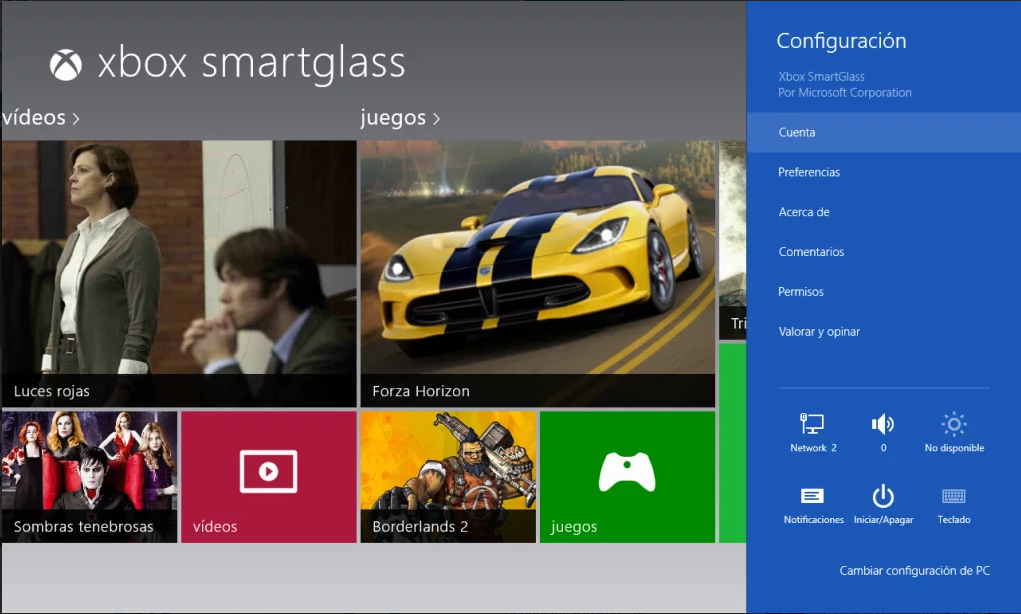
Task: Click Por Microsoft Corporation text
Action: point(845,92)
